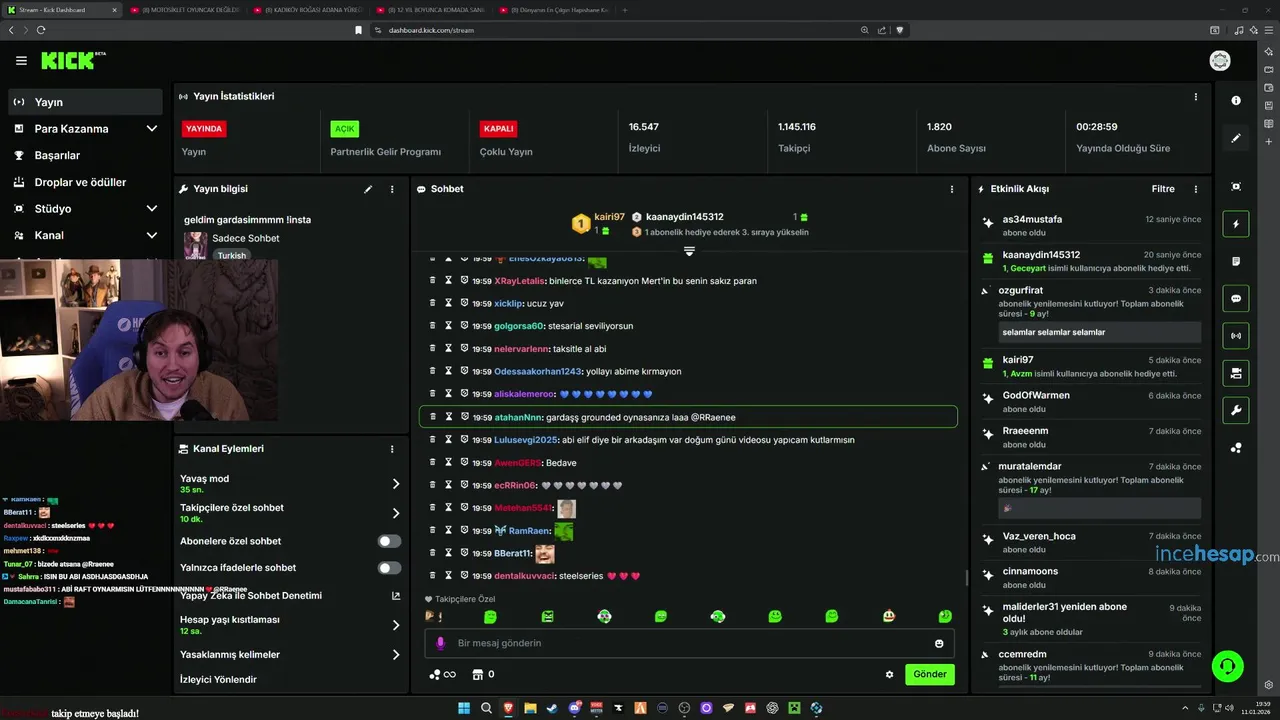The image size is (1280, 720).
Task: Open Yasaklanmış kelimeler chevron
Action: [396, 655]
